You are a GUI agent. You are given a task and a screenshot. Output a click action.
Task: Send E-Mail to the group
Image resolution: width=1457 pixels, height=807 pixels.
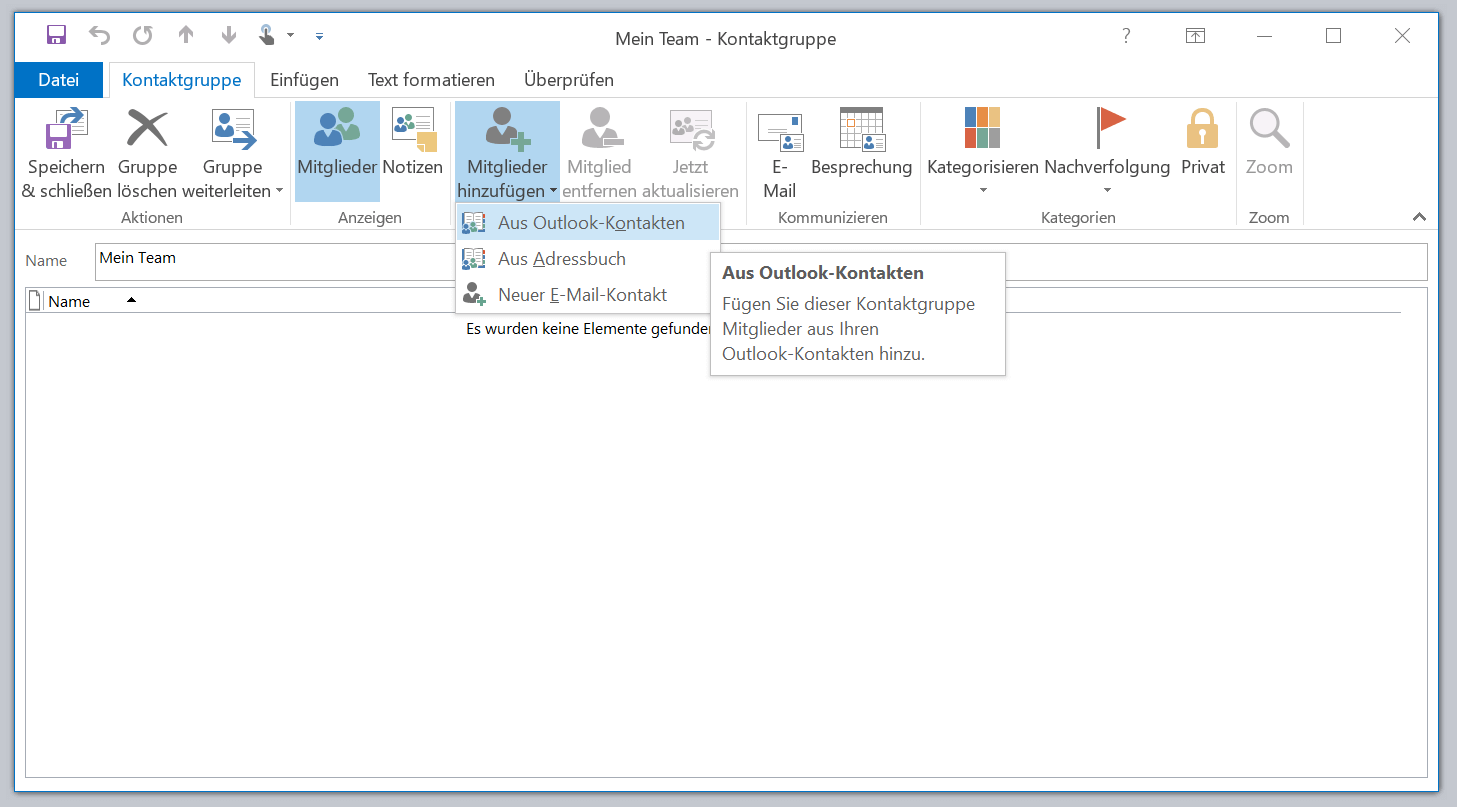click(780, 153)
